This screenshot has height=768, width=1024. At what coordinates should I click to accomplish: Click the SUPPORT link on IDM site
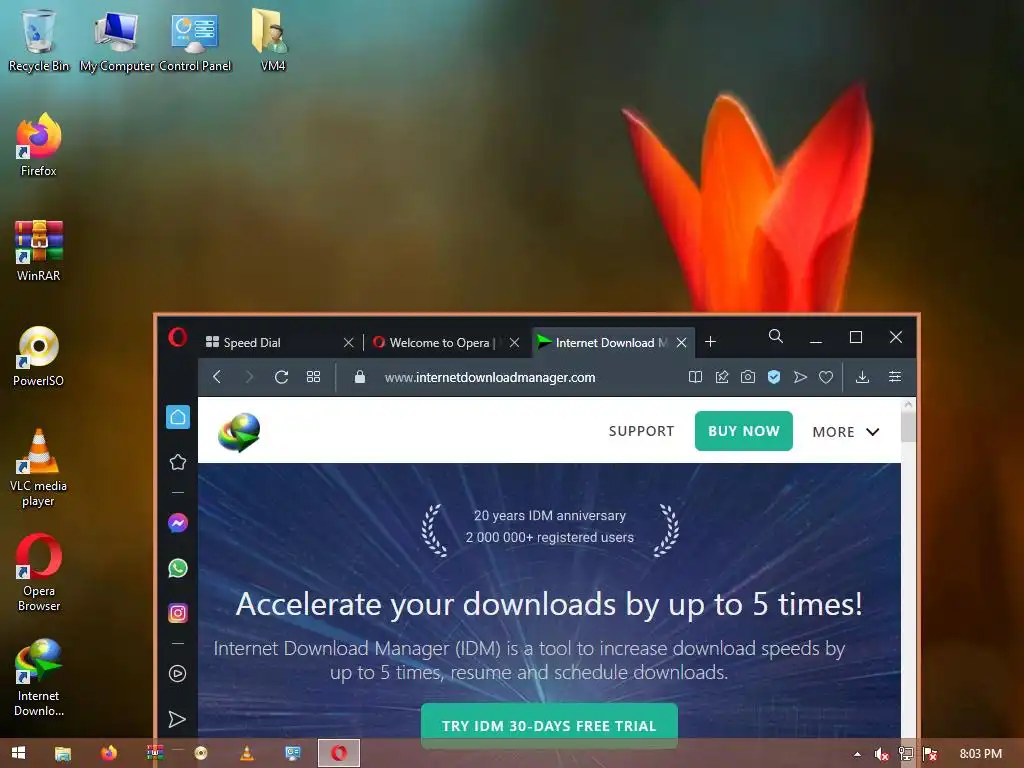(641, 431)
